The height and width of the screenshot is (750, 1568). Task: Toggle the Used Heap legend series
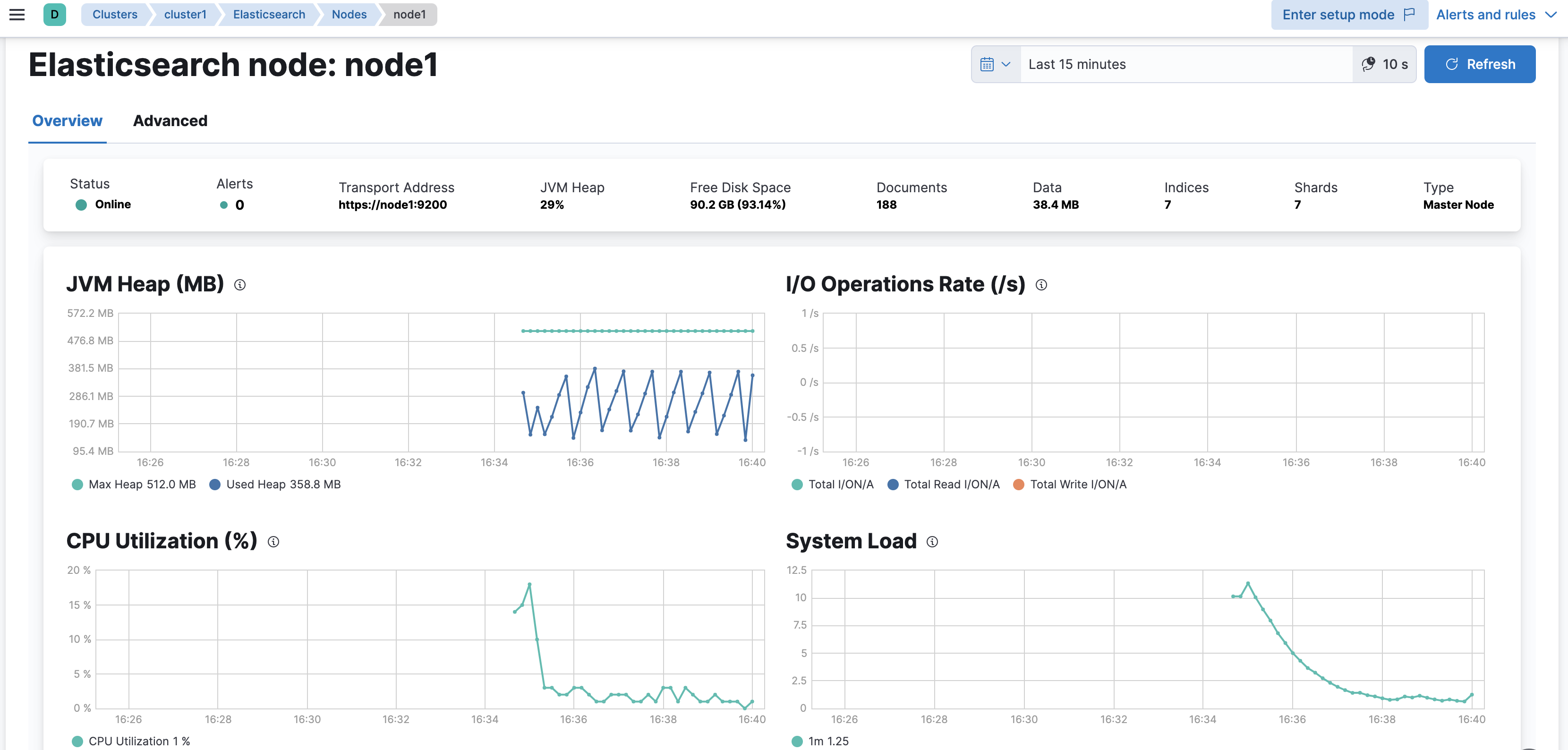(275, 485)
